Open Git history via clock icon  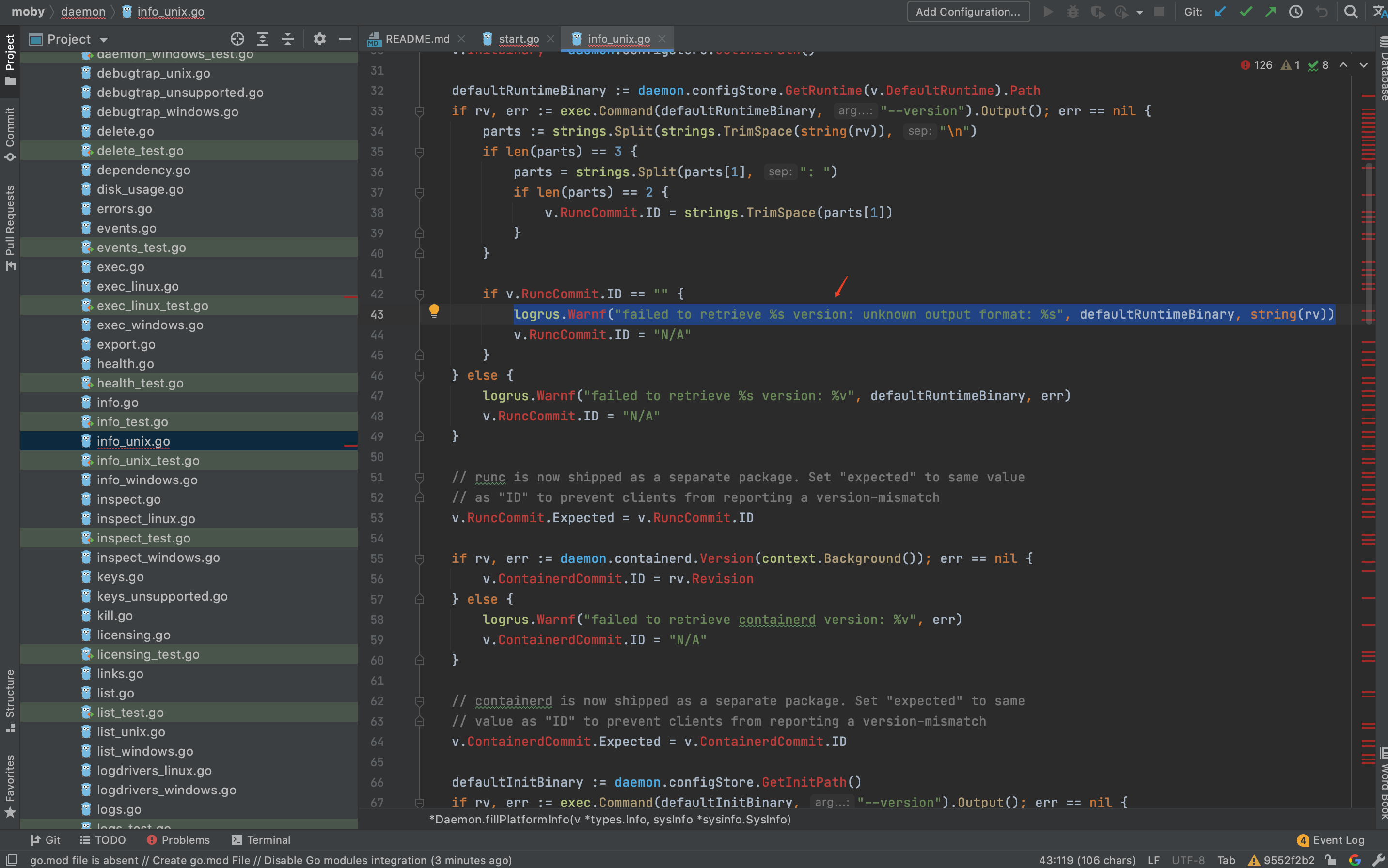(x=1295, y=12)
